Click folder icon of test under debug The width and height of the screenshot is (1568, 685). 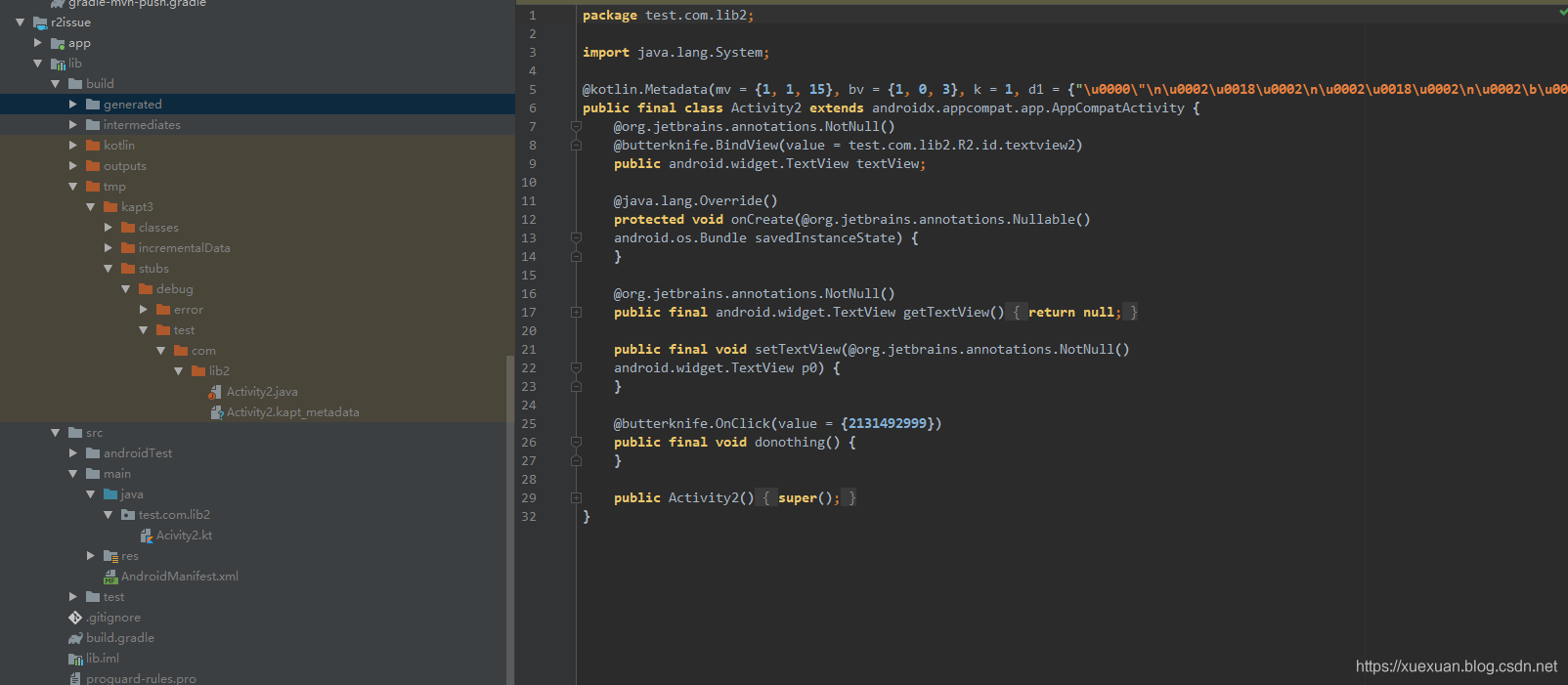163,330
